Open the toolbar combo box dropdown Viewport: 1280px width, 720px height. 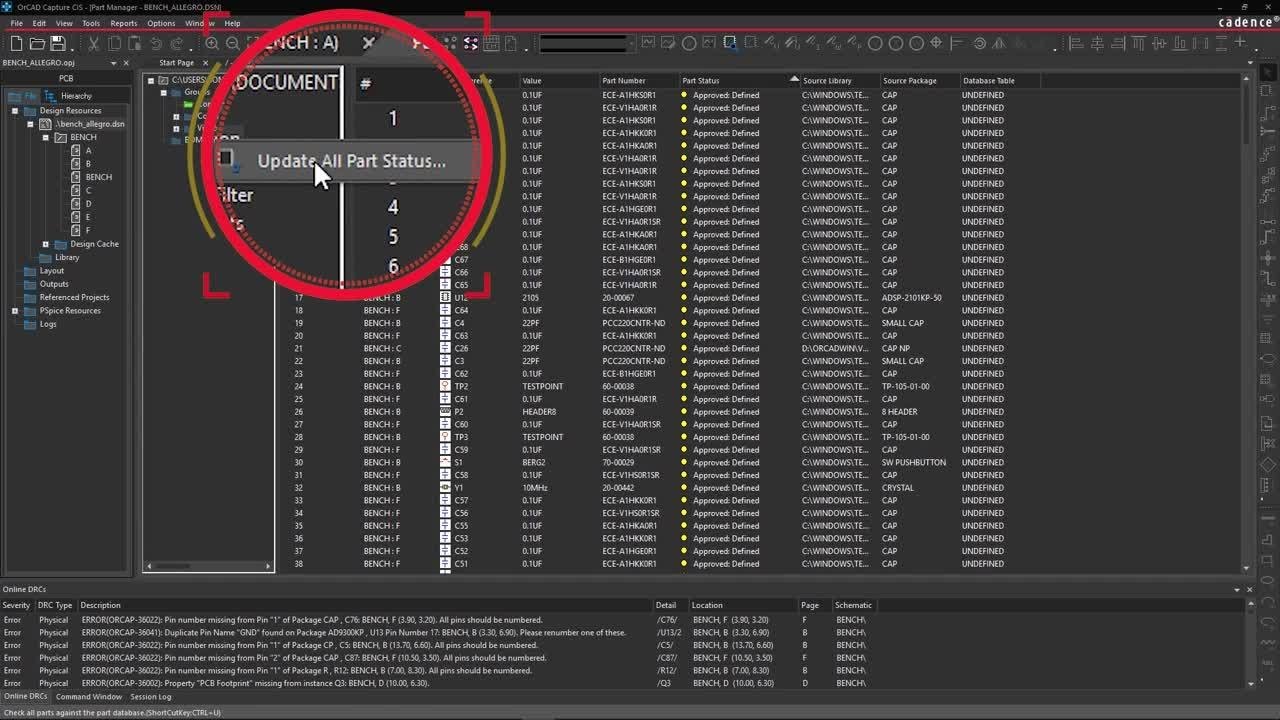click(630, 43)
